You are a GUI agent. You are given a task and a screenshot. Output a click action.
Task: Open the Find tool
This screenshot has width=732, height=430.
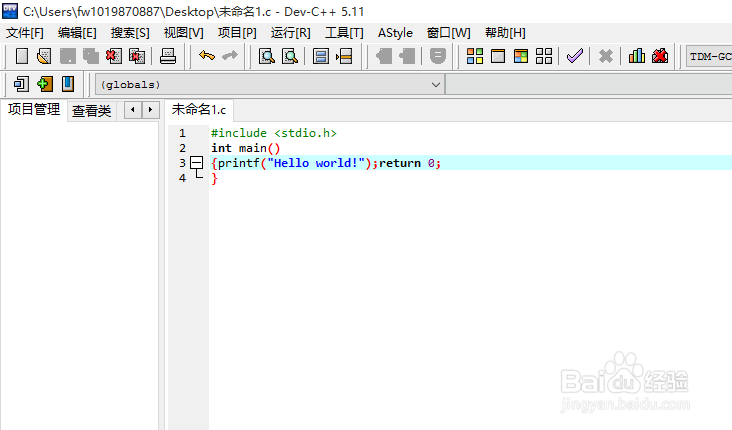[267, 56]
